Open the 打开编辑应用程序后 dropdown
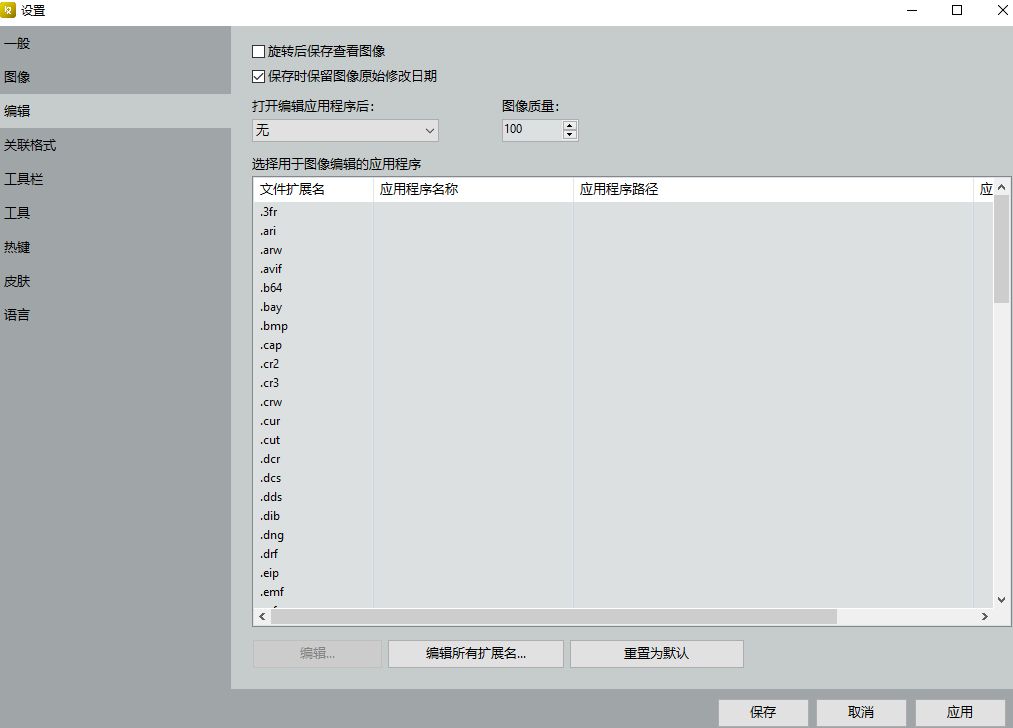Image resolution: width=1013 pixels, height=728 pixels. point(345,130)
